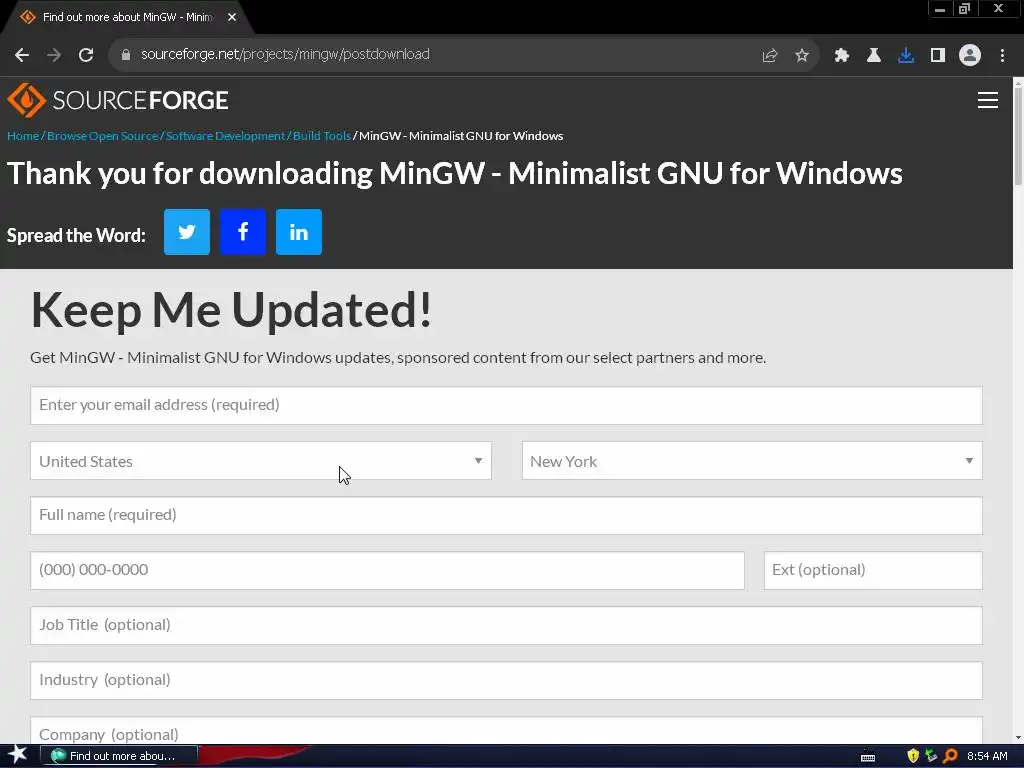Viewport: 1024px width, 768px height.
Task: Click the Full name field
Action: pyautogui.click(x=506, y=515)
